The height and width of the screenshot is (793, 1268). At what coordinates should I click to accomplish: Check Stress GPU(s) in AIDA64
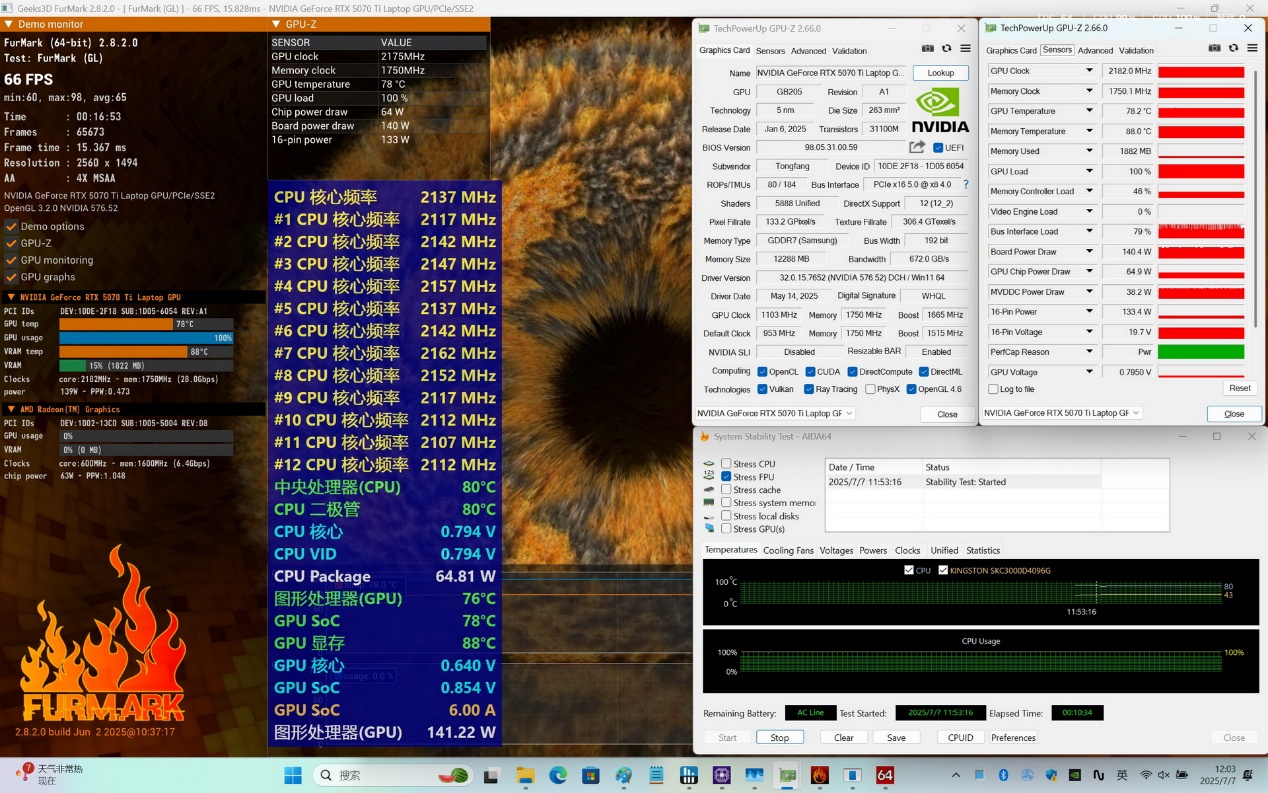726,529
